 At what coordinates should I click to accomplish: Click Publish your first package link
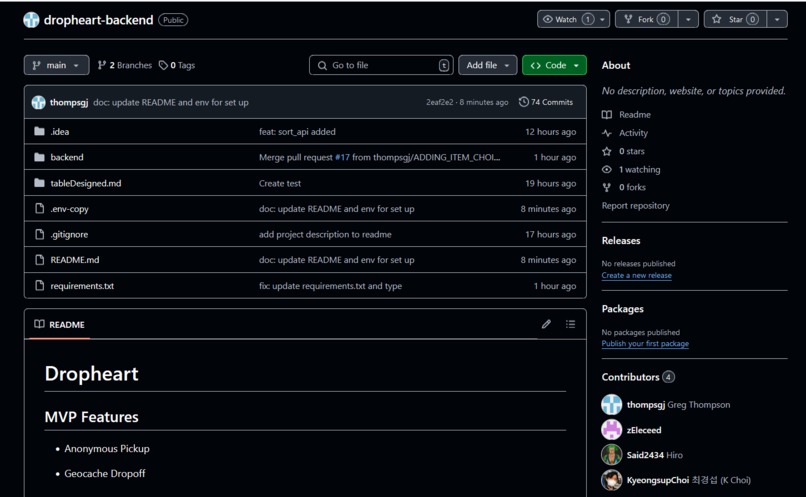point(645,344)
